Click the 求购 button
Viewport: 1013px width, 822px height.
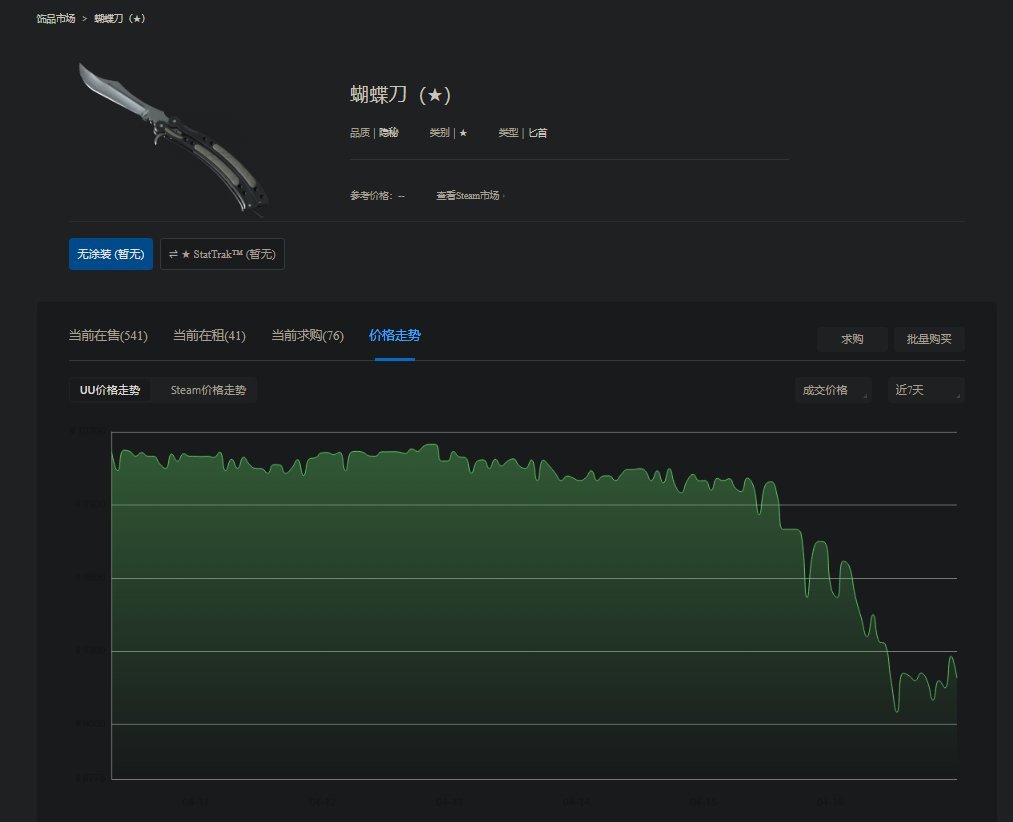click(852, 339)
